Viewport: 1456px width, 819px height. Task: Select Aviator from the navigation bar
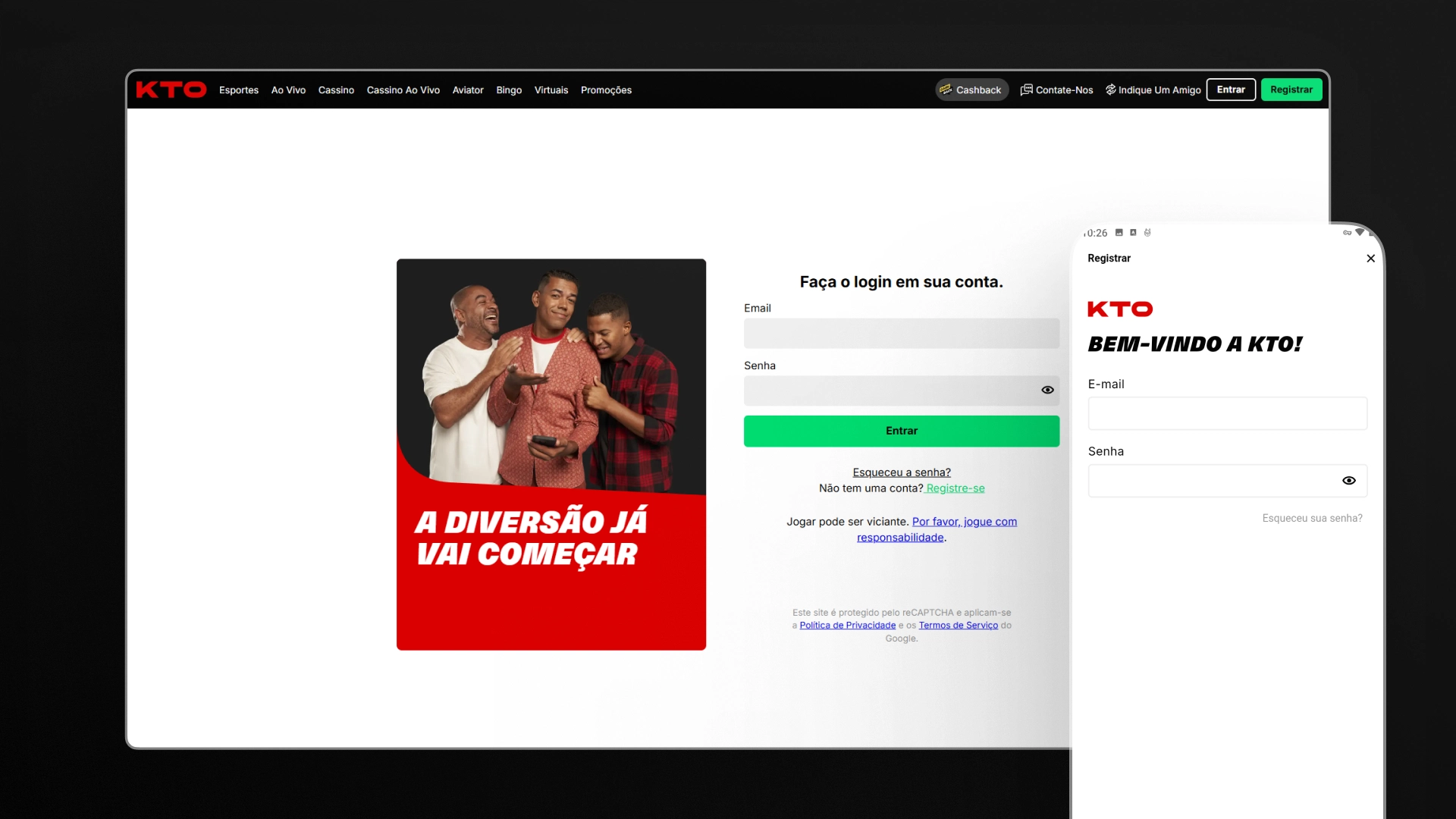pos(468,89)
